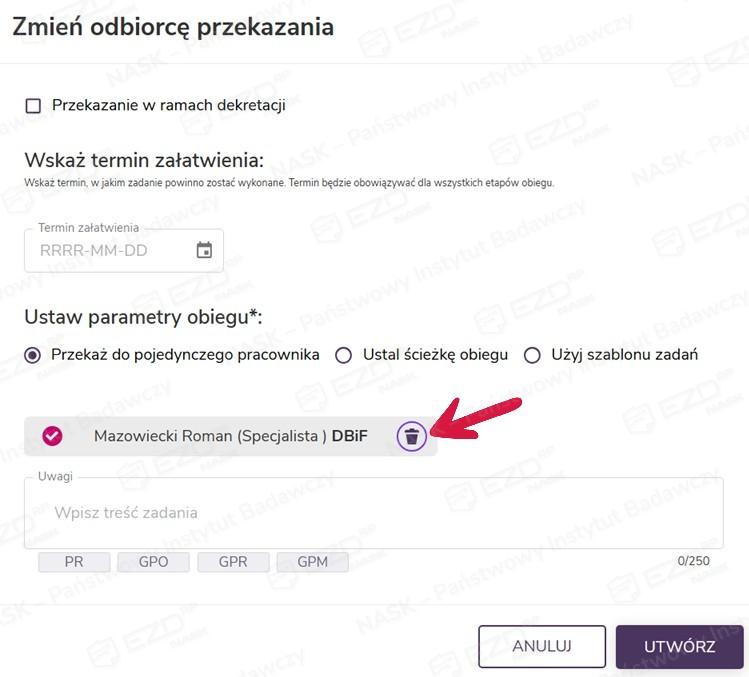749x677 pixels.
Task: Click the 0/250 character counter
Action: click(x=693, y=561)
